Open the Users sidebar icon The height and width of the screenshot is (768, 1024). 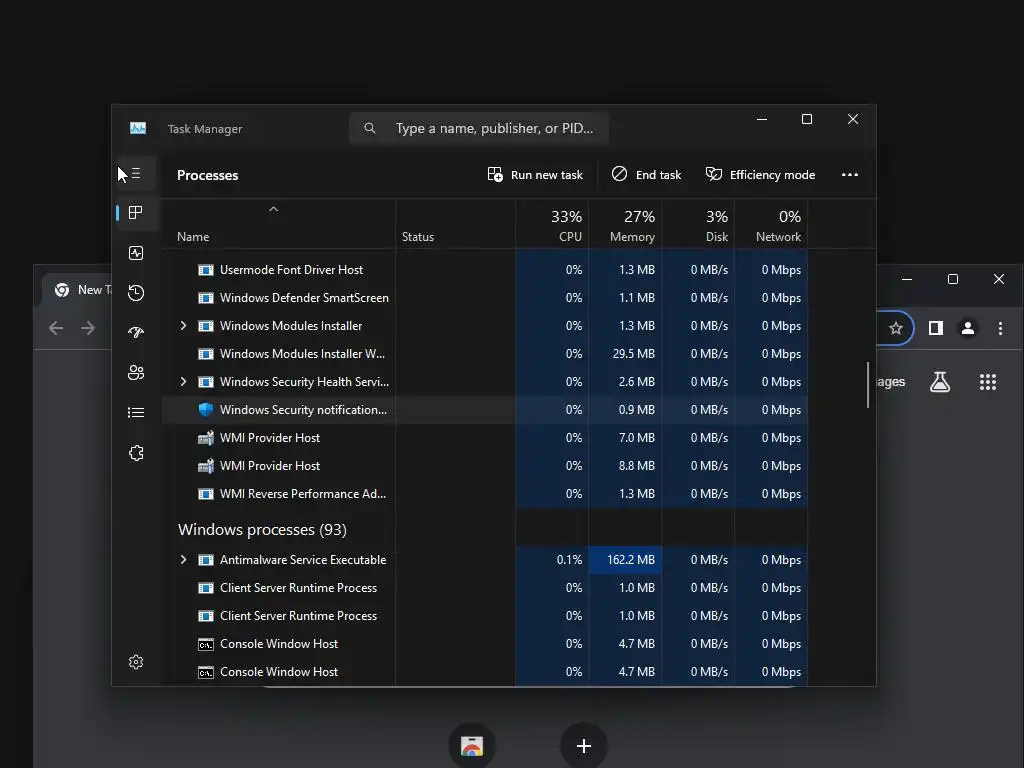[x=136, y=372]
